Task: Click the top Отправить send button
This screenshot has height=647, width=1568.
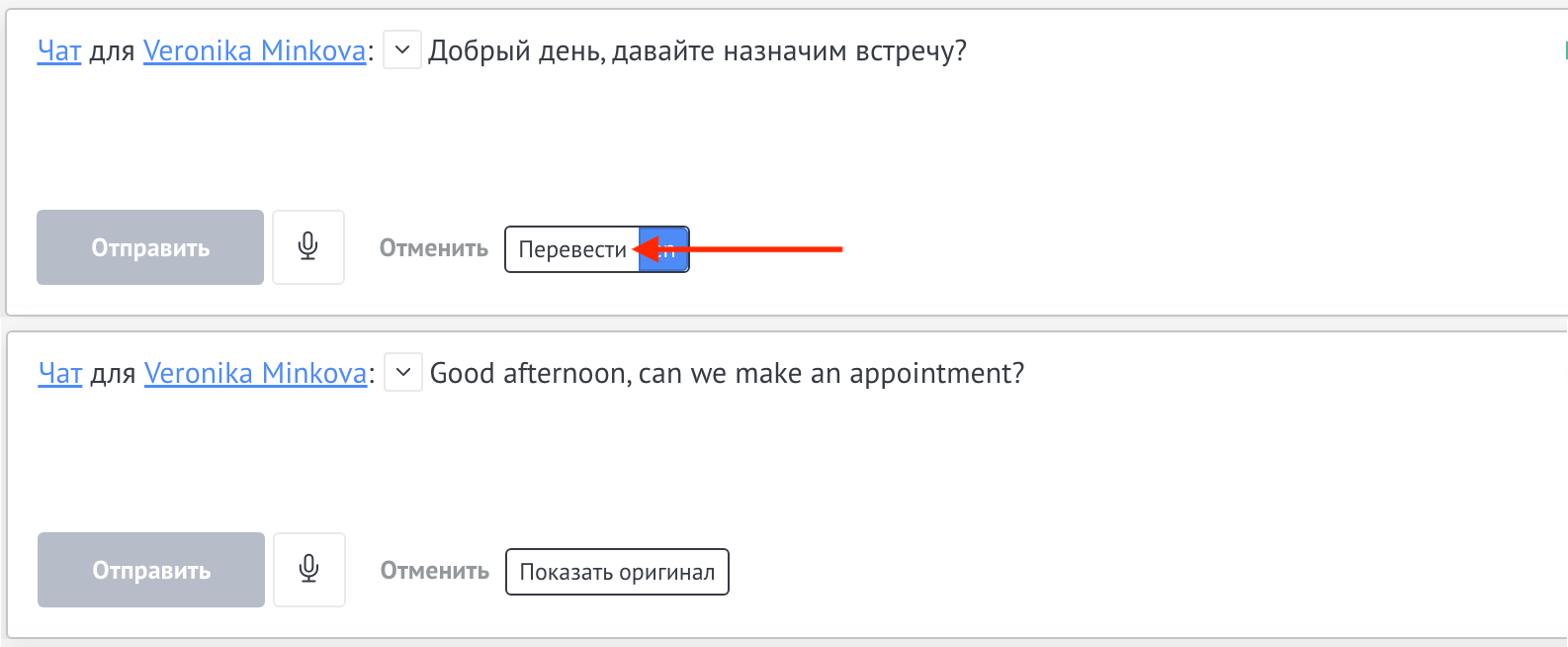Action: pyautogui.click(x=149, y=247)
